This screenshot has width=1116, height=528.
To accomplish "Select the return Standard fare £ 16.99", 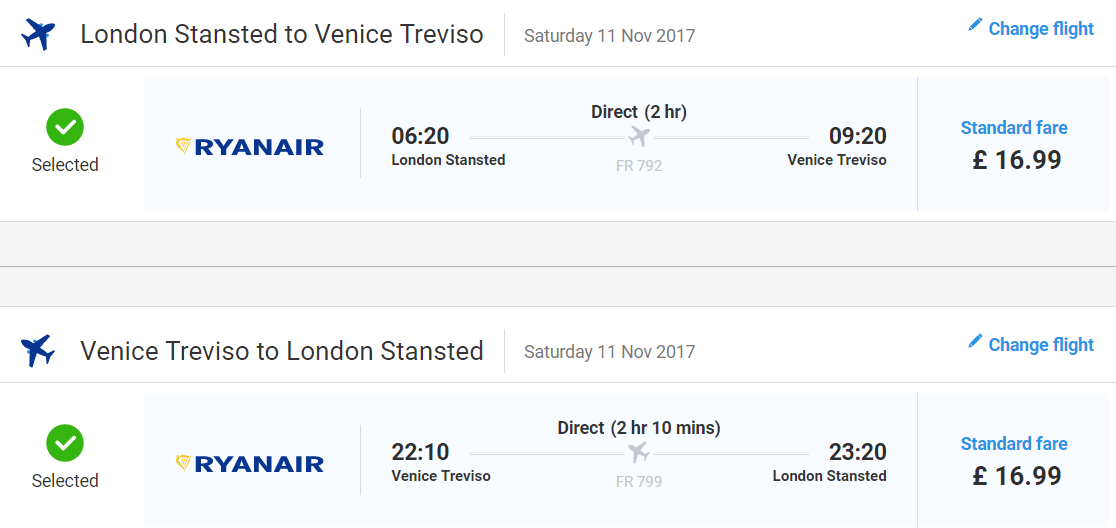I will [x=1016, y=463].
